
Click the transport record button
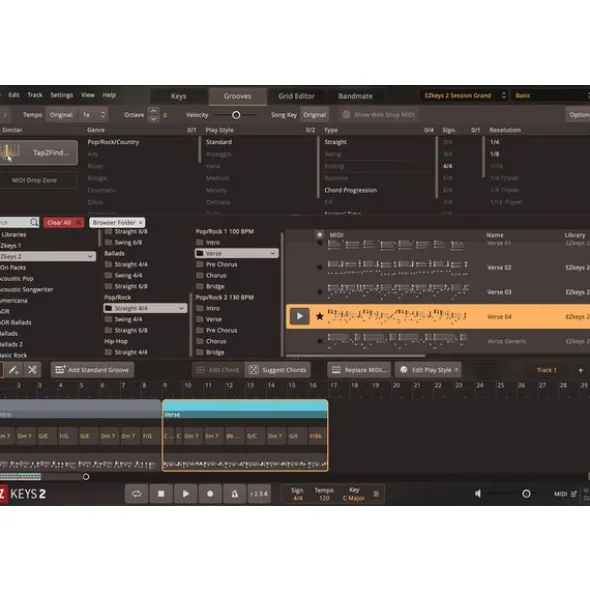(210, 493)
